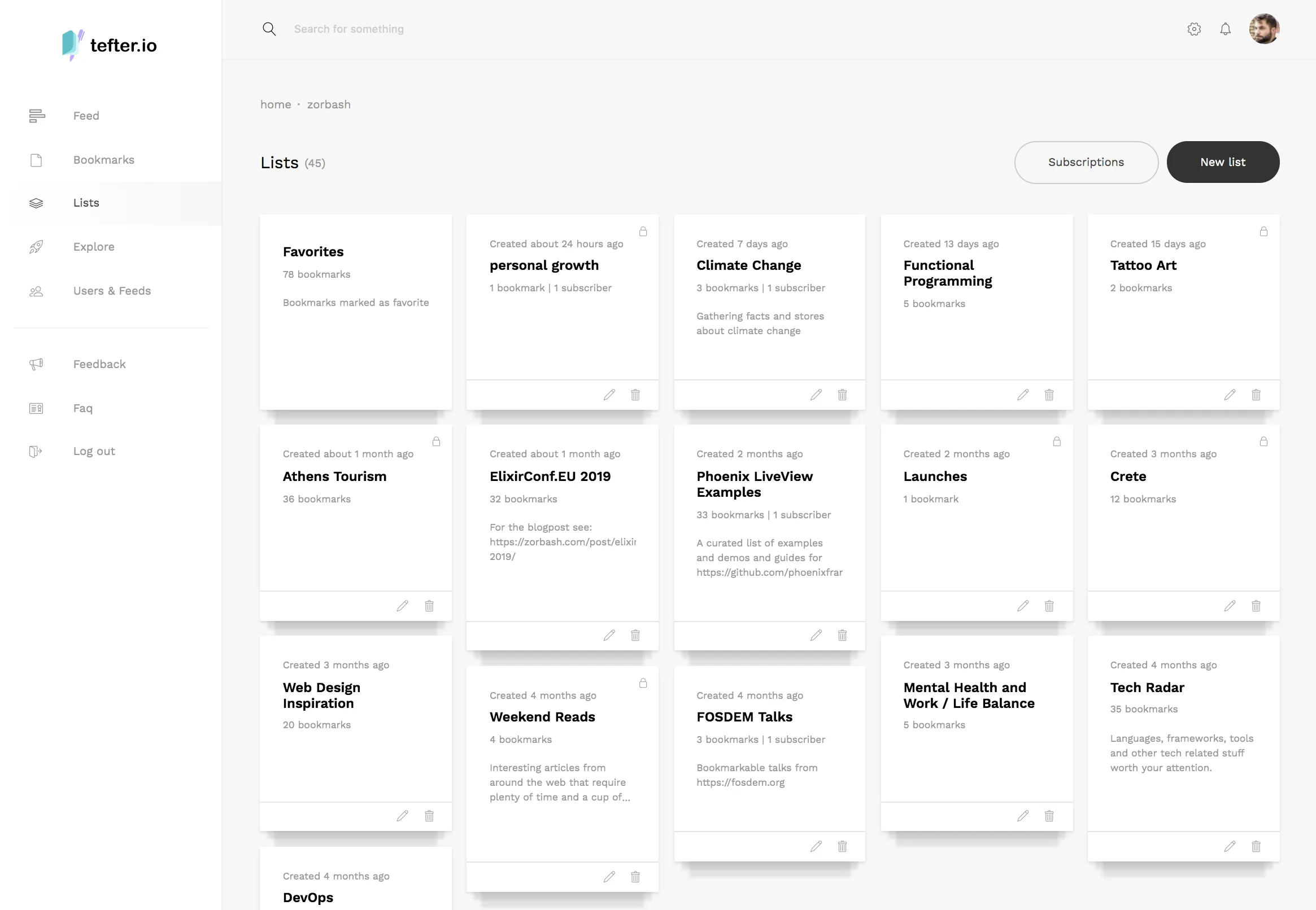Image resolution: width=1316 pixels, height=910 pixels.
Task: Open Users & Feeds section
Action: click(x=112, y=291)
